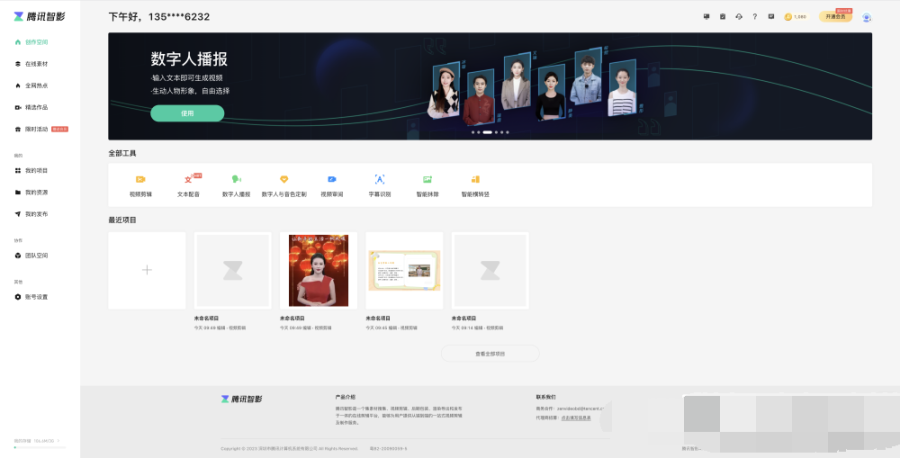The image size is (900, 458).
Task: Click the clipboard task icon in the top bar
Action: [x=723, y=17]
